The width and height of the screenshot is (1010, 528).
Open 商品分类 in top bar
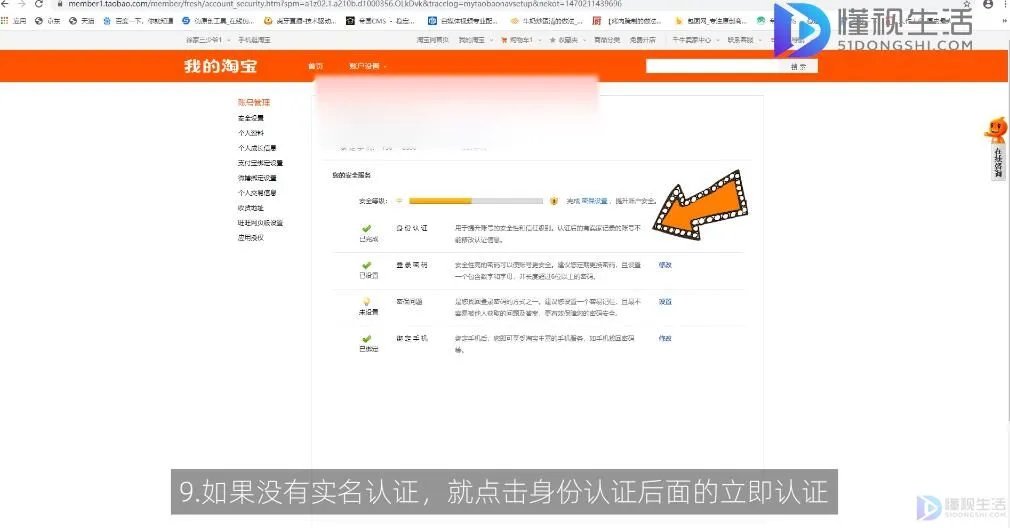pos(607,40)
